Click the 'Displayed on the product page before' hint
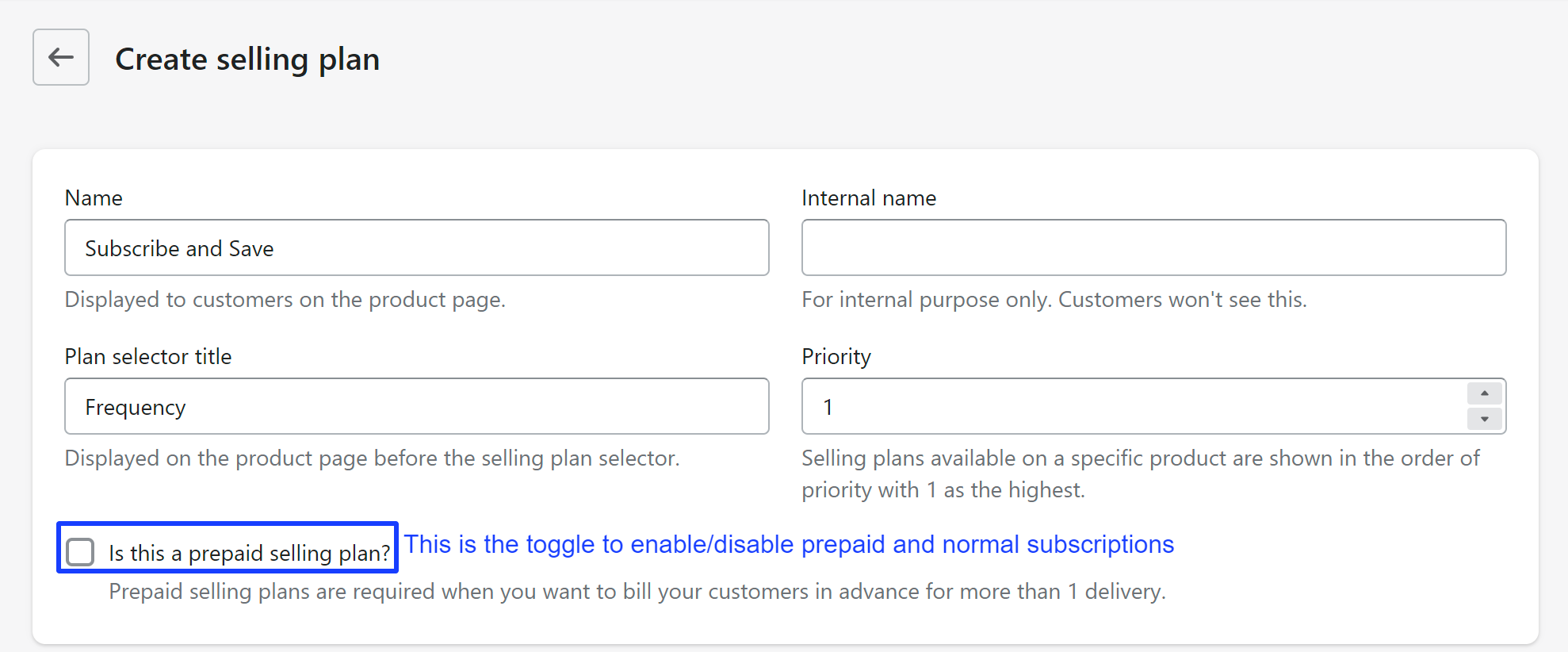Screen dimensions: 1568x652 372,458
